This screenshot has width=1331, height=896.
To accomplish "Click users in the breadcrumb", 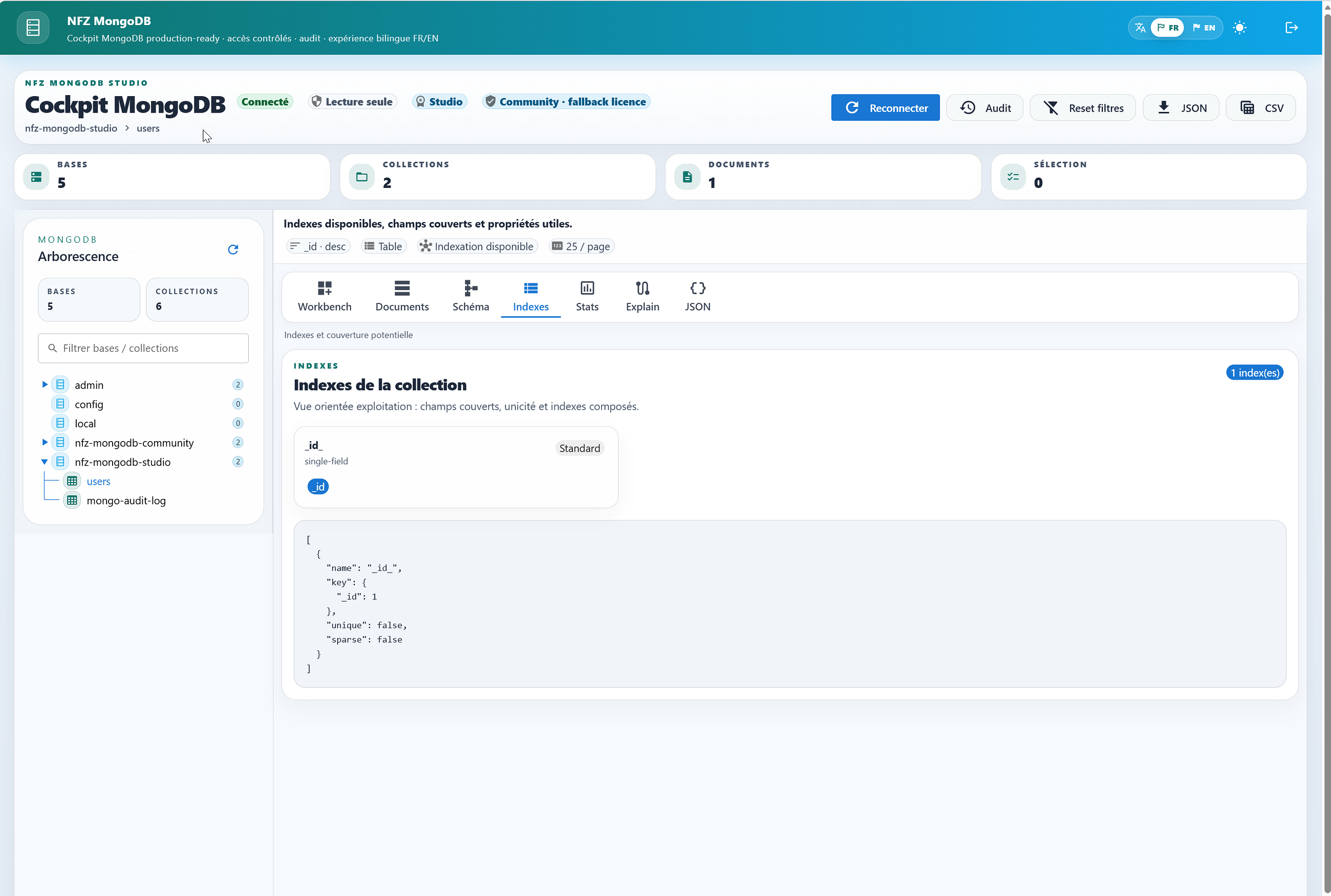I will (x=148, y=128).
